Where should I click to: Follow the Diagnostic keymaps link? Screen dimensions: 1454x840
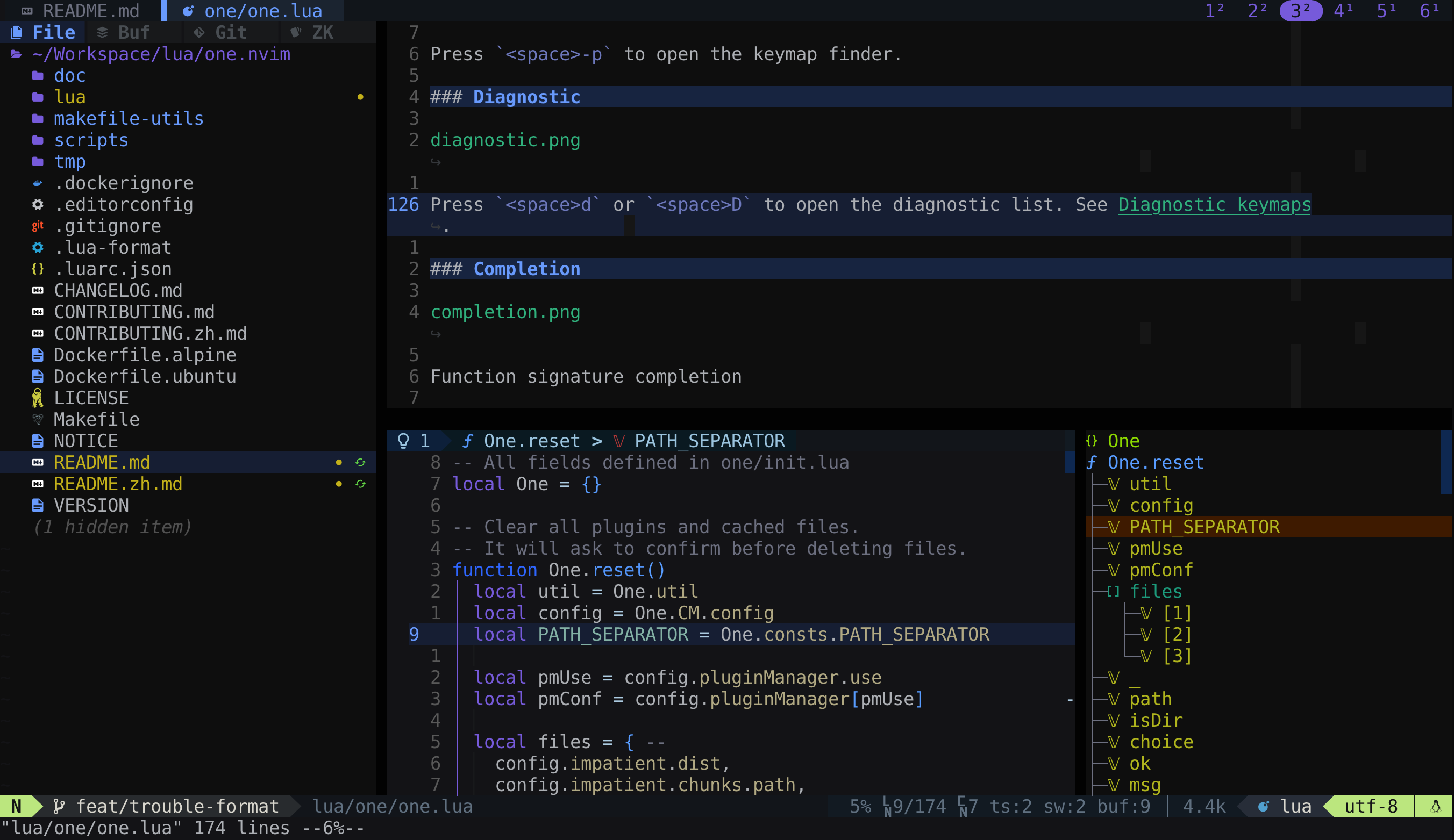1215,205
